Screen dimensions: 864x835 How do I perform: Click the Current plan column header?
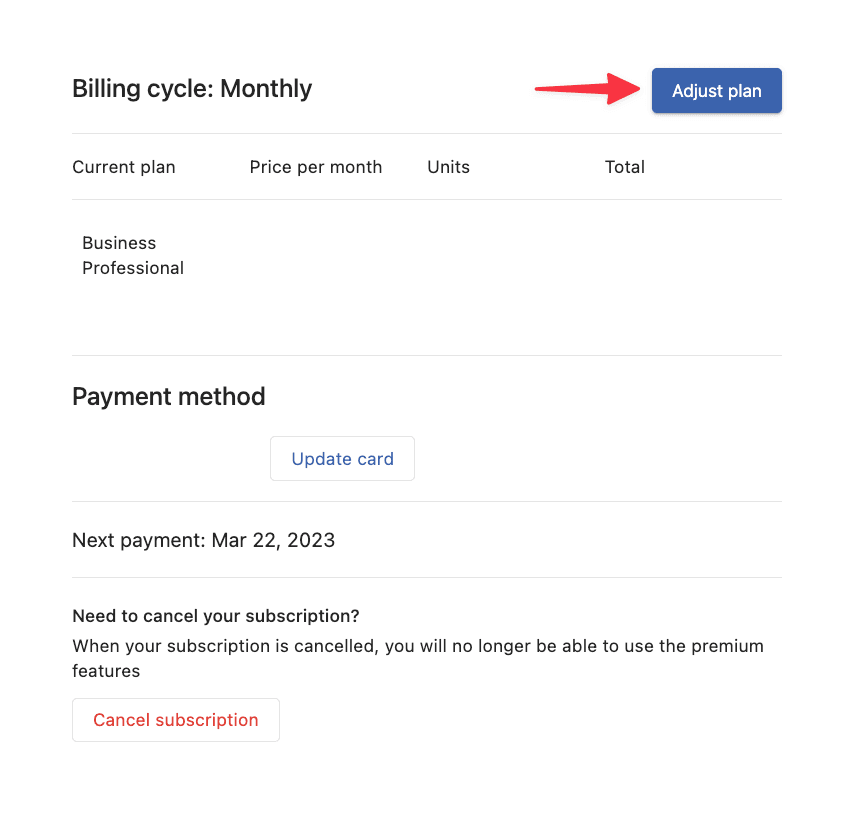click(124, 167)
